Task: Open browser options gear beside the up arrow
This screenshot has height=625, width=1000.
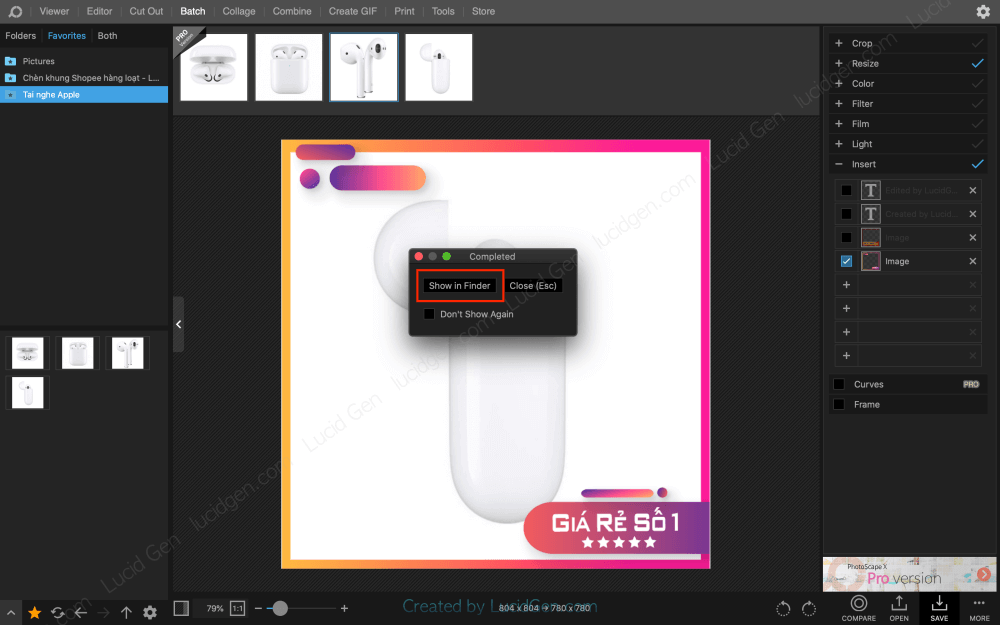Action: (150, 613)
